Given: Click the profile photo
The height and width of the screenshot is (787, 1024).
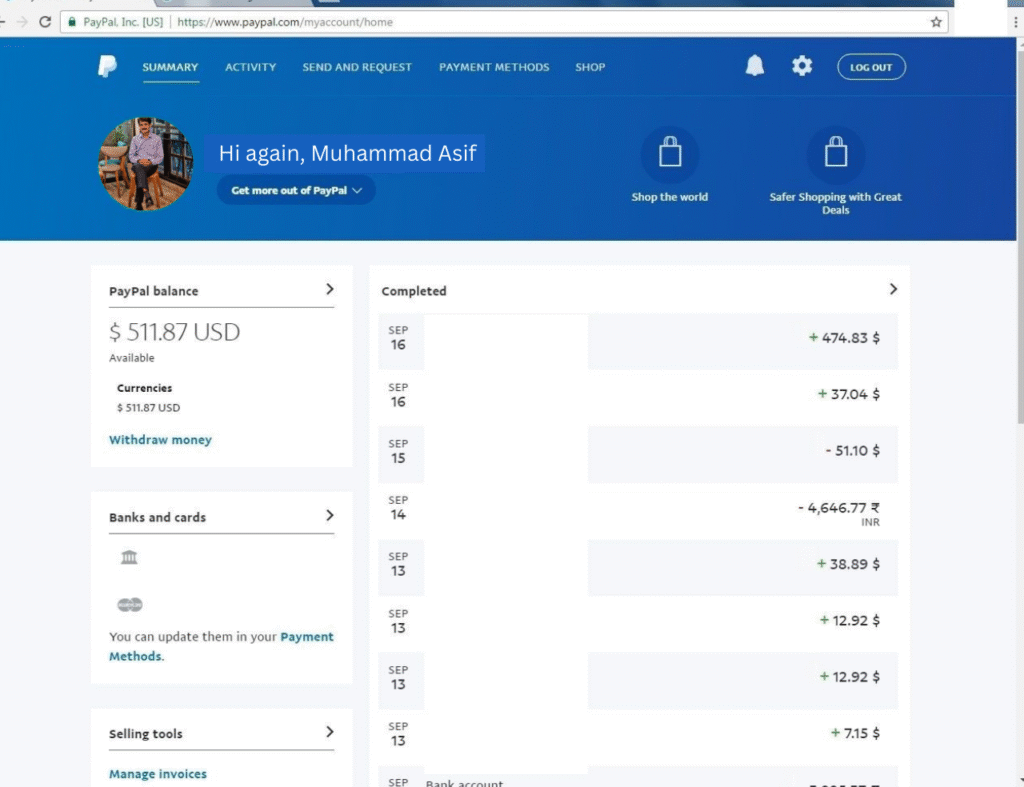Looking at the screenshot, I should [x=145, y=164].
